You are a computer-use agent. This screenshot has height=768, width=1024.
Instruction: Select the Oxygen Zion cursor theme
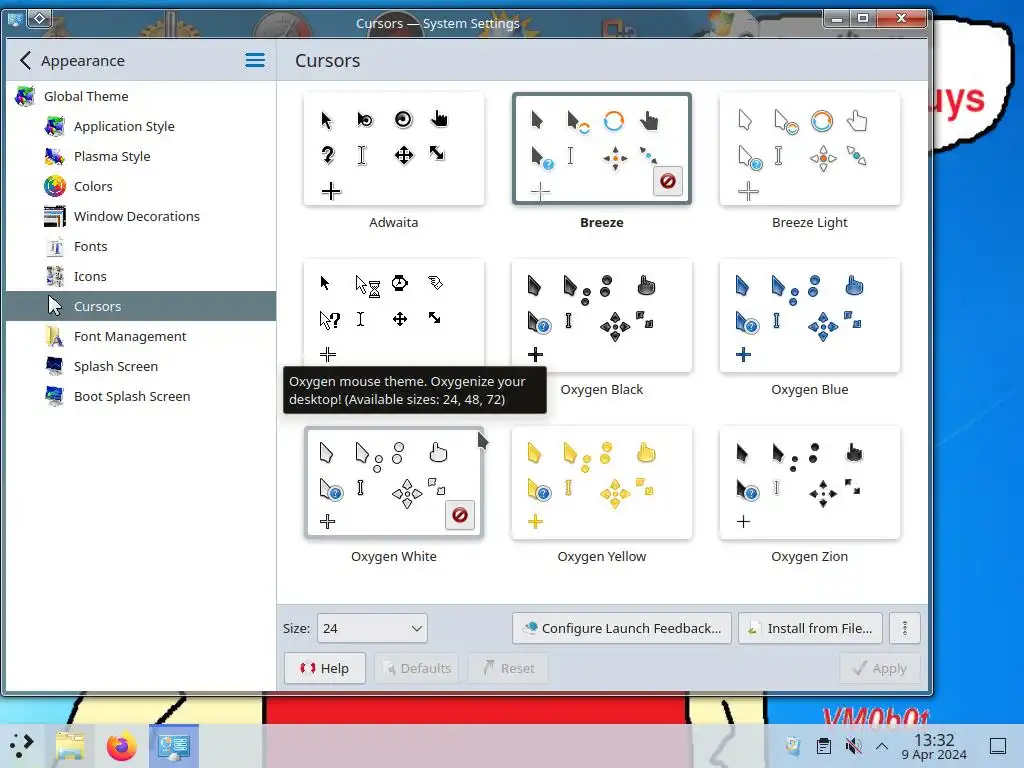pyautogui.click(x=810, y=482)
